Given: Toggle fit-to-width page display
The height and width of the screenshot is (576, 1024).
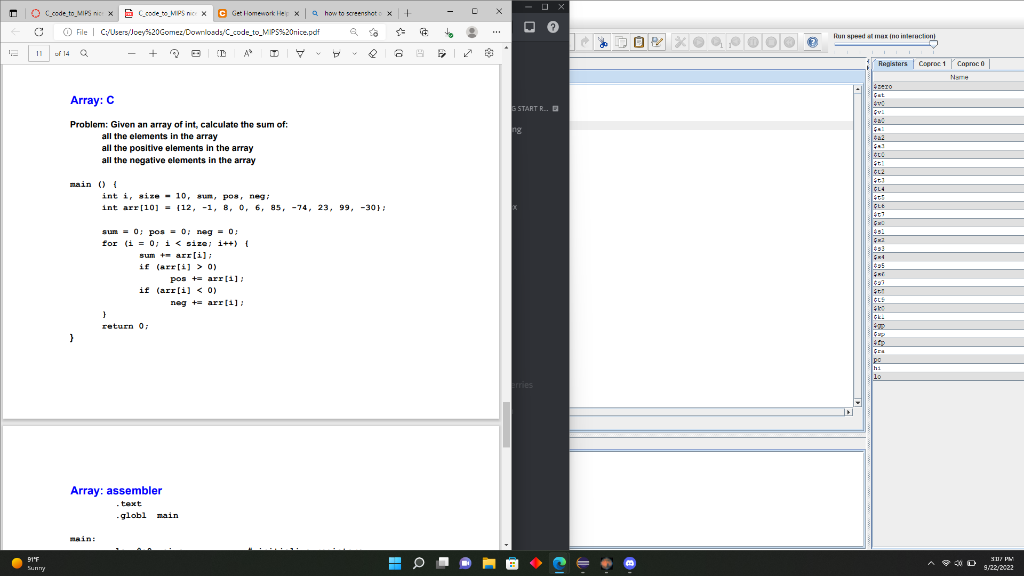Looking at the screenshot, I should tap(195, 54).
